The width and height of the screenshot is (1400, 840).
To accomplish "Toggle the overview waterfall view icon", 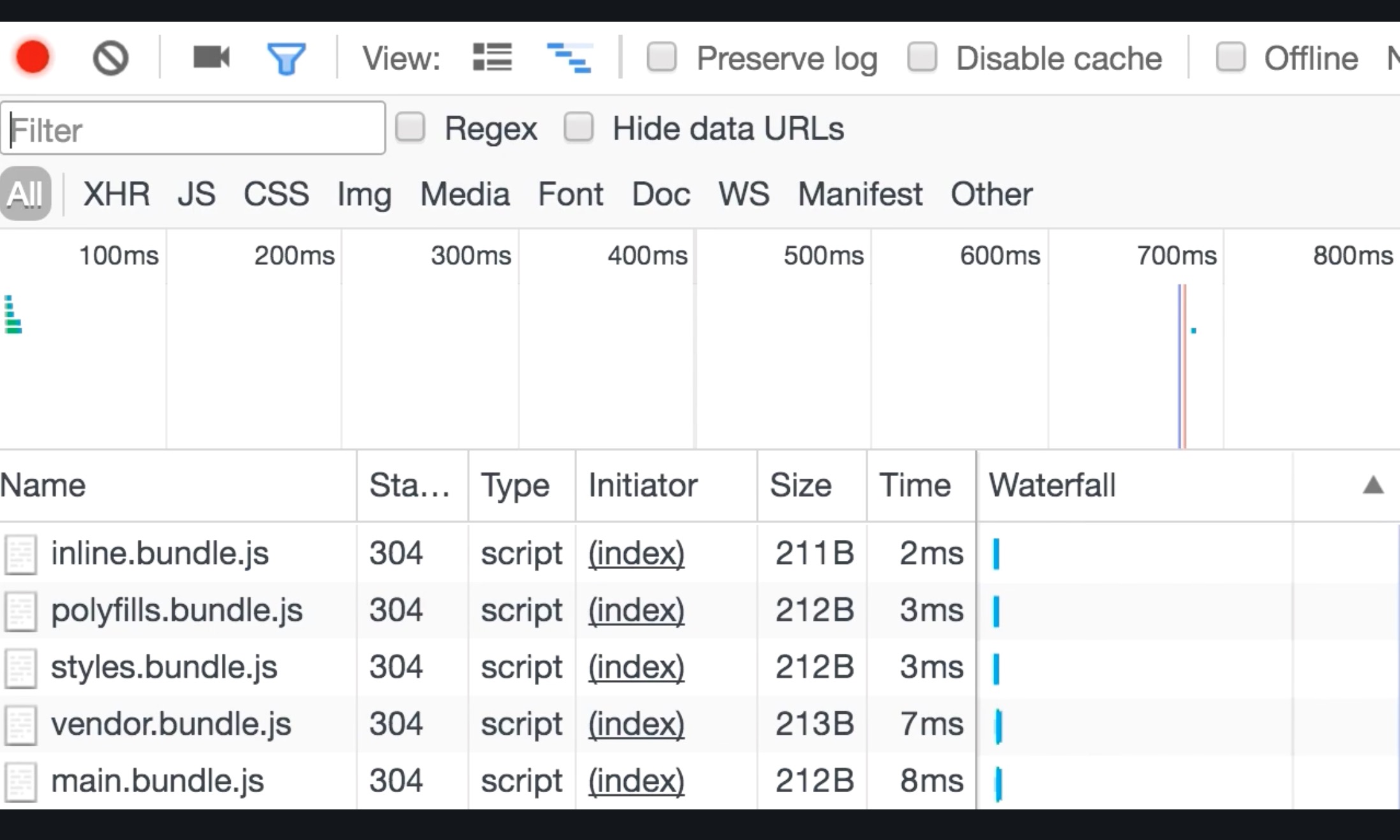I will click(569, 57).
